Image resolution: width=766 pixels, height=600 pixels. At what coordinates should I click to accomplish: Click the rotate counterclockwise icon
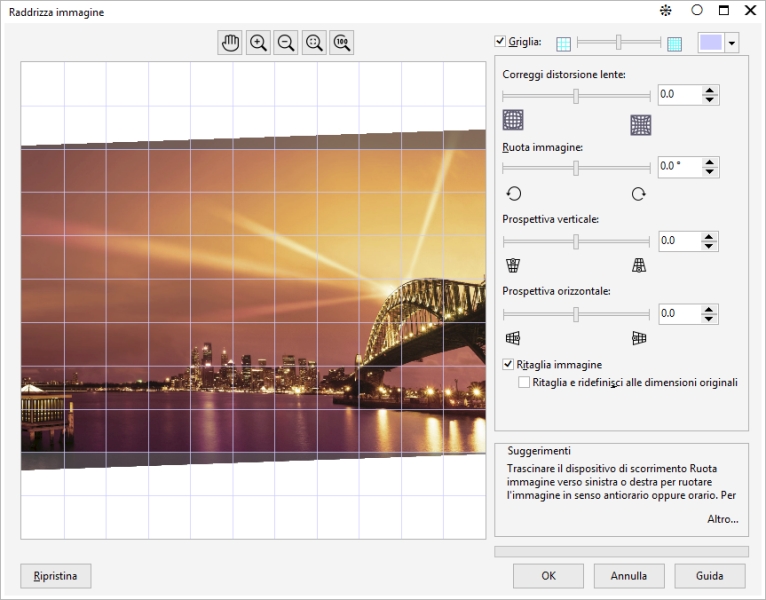pyautogui.click(x=514, y=194)
